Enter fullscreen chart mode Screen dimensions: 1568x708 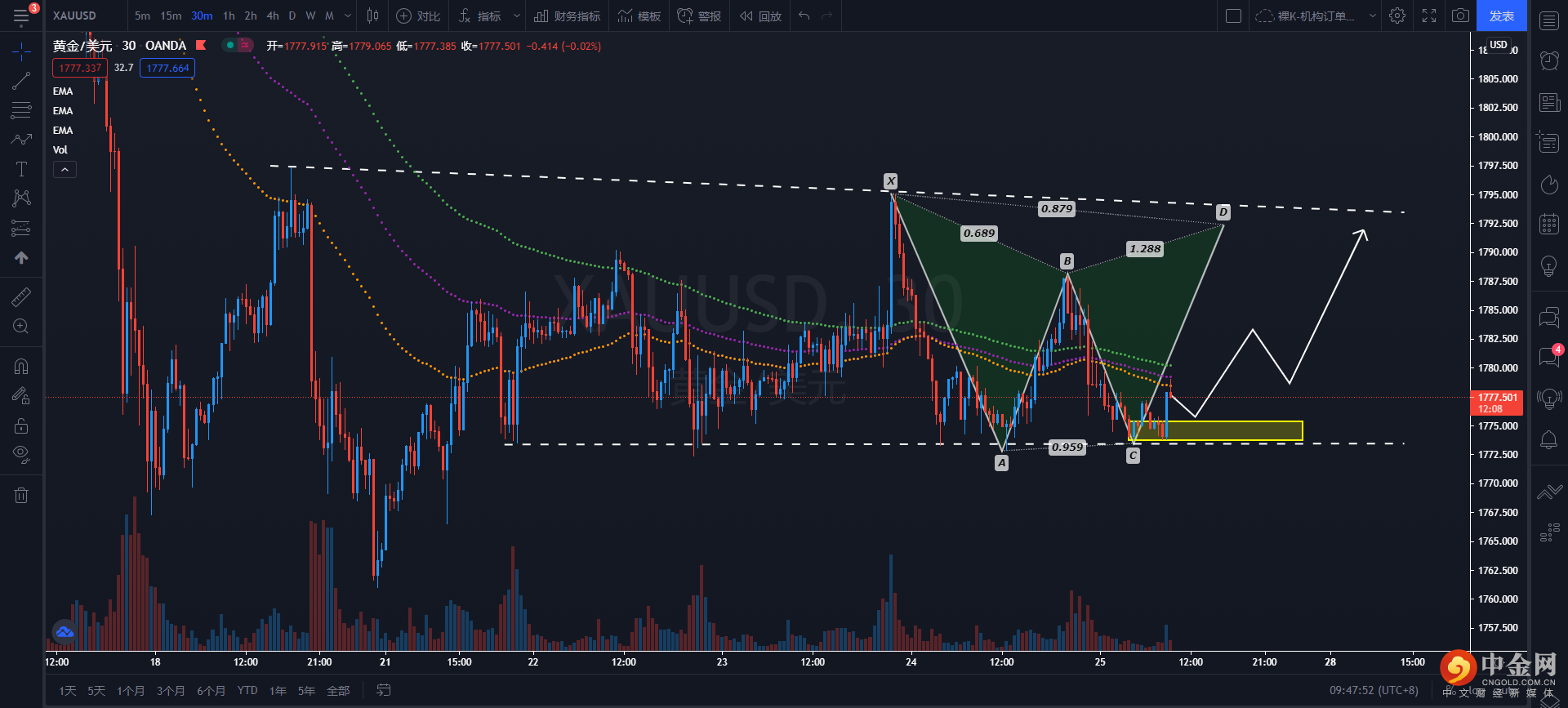click(1429, 16)
